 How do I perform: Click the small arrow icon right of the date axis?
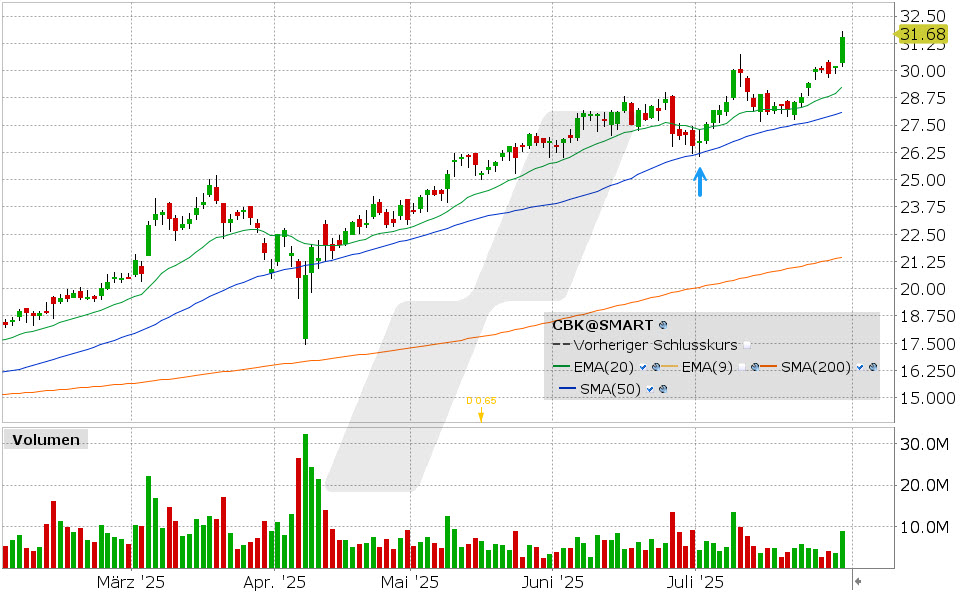coord(858,581)
